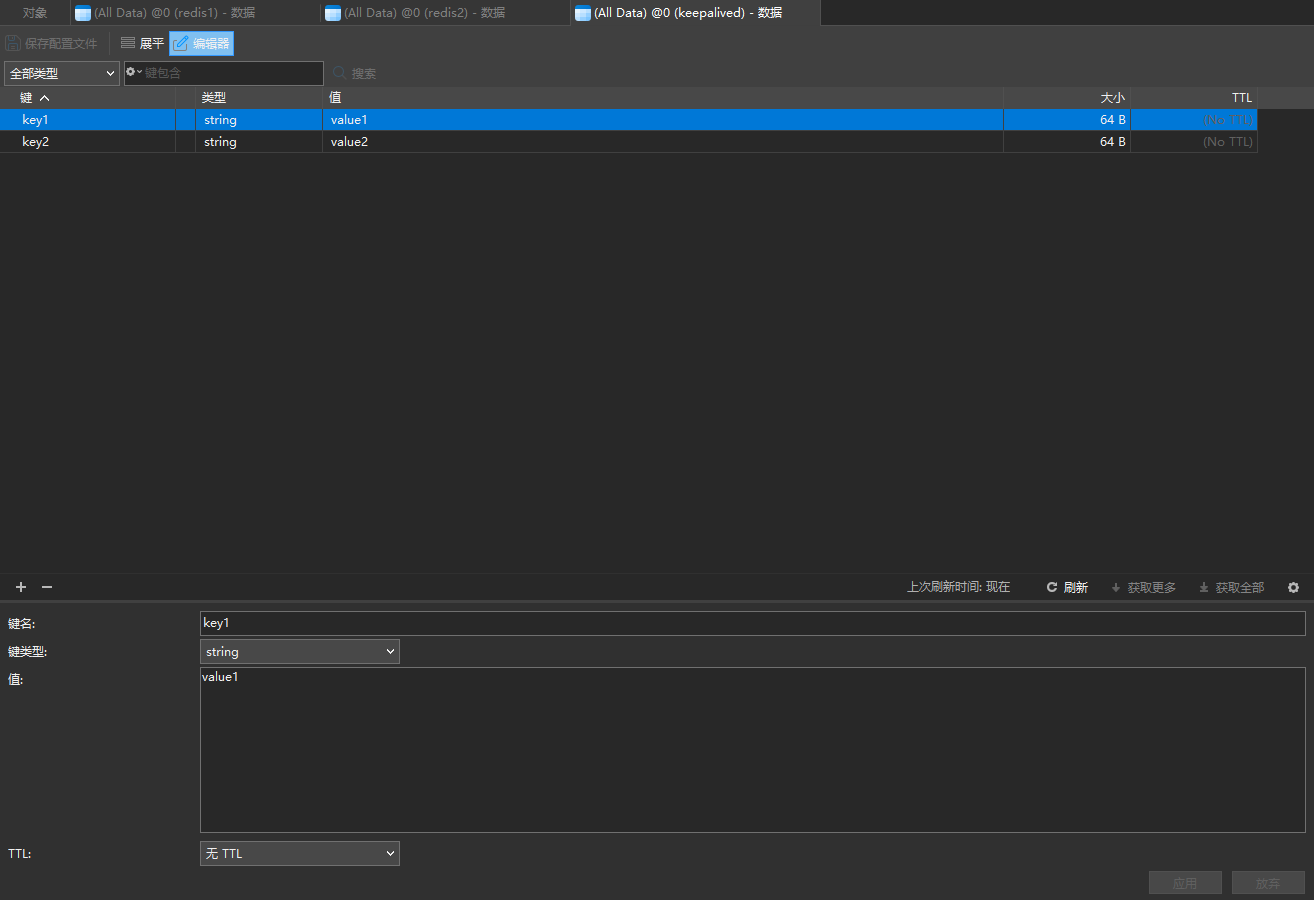Open the 无 TTL dropdown
The image size is (1314, 900).
(299, 854)
